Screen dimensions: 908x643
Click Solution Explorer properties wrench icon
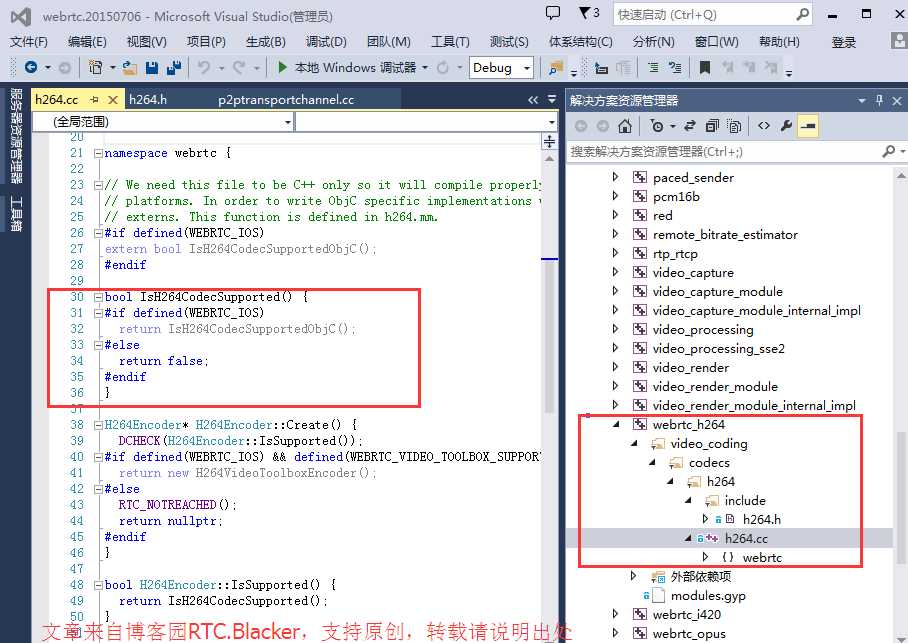point(786,126)
